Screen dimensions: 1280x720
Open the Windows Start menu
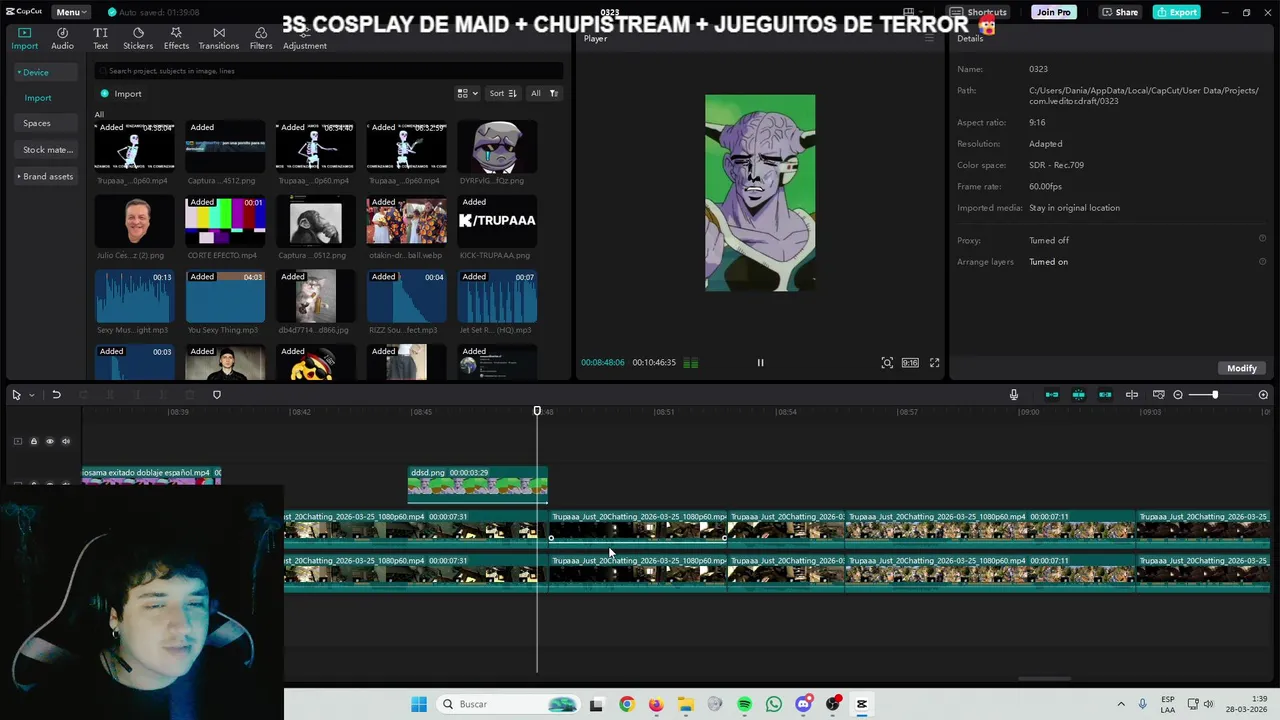click(x=419, y=704)
